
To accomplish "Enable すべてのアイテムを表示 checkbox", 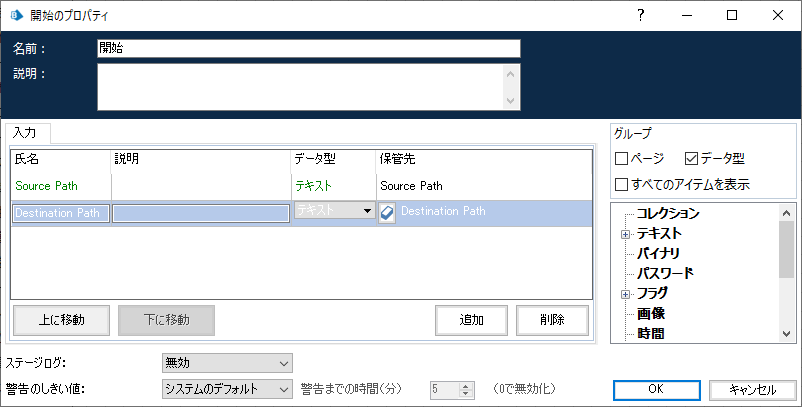I will pos(621,184).
